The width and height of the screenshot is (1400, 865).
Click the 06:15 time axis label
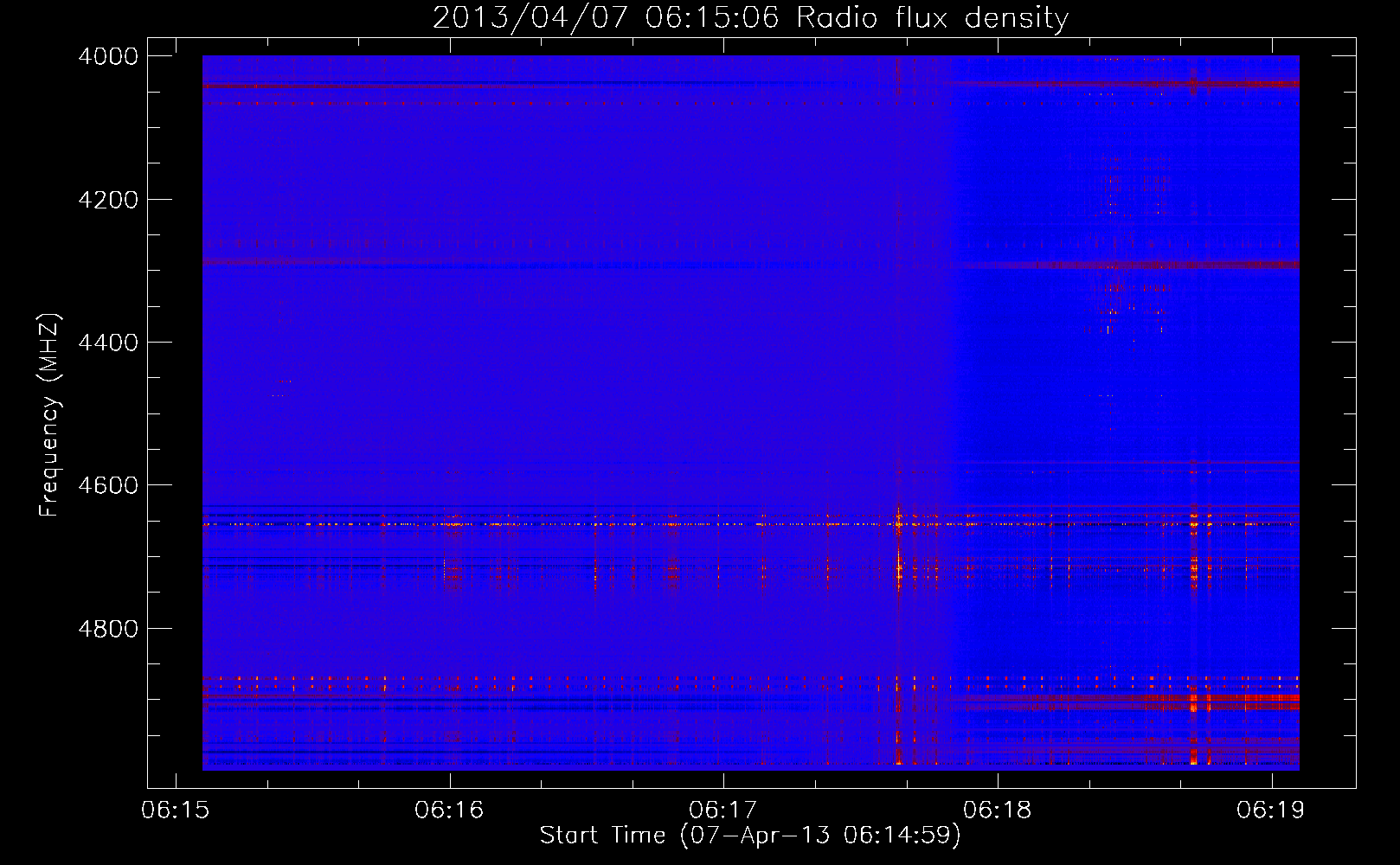pos(176,811)
